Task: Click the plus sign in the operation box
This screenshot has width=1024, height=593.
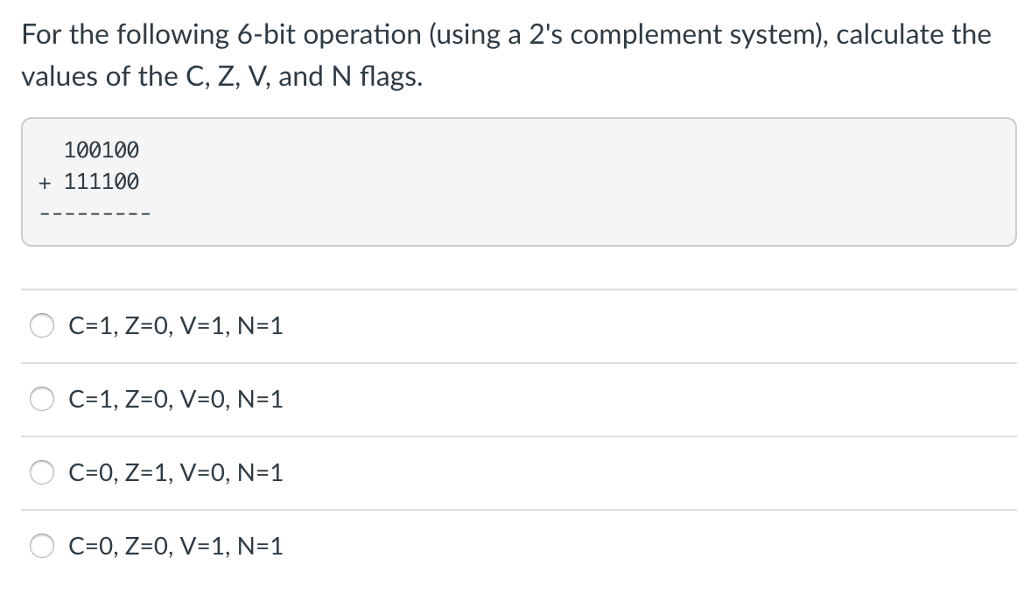Action: click(43, 182)
